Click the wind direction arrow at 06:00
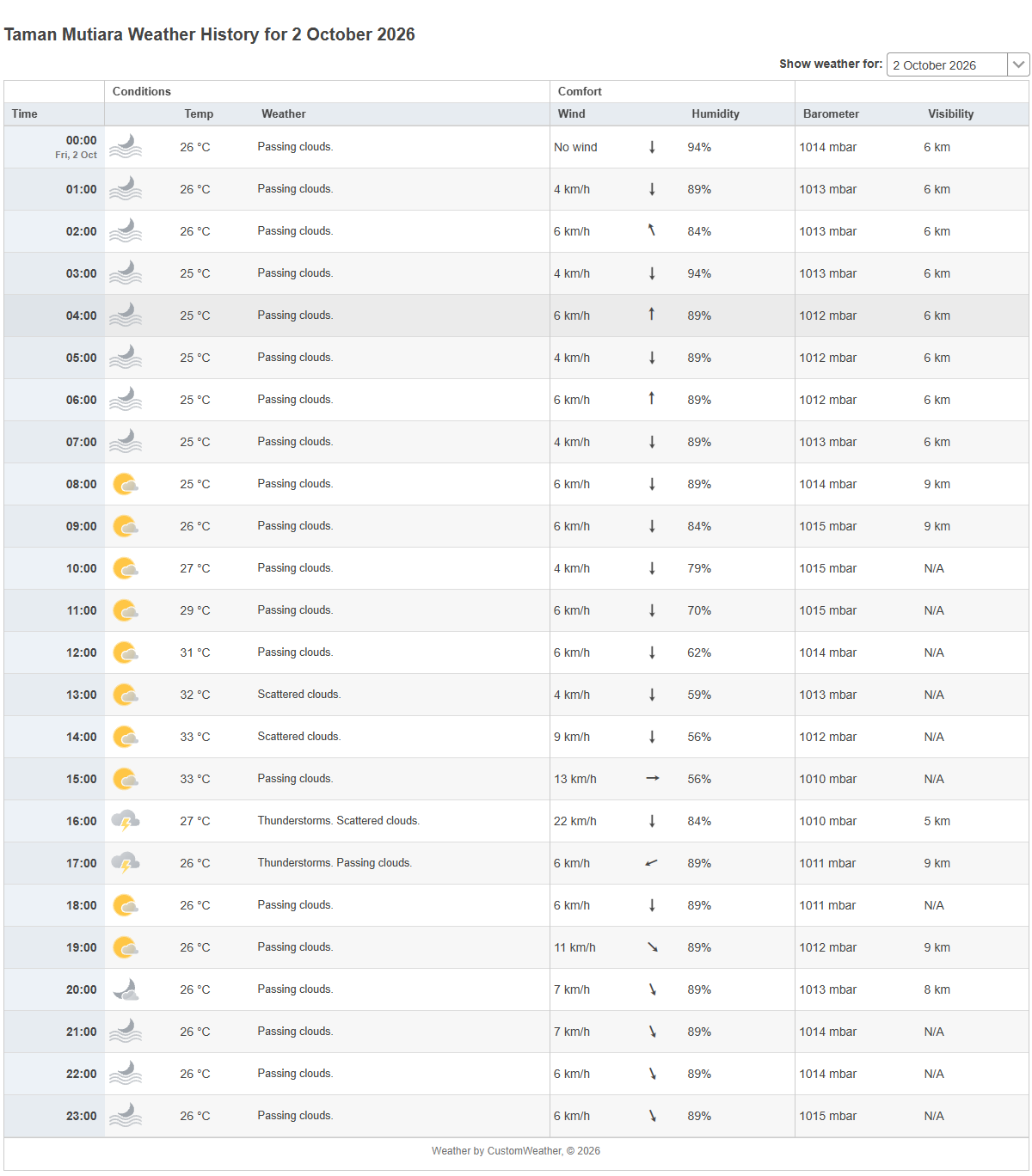Viewport: 1032px width, 1176px height. (652, 399)
